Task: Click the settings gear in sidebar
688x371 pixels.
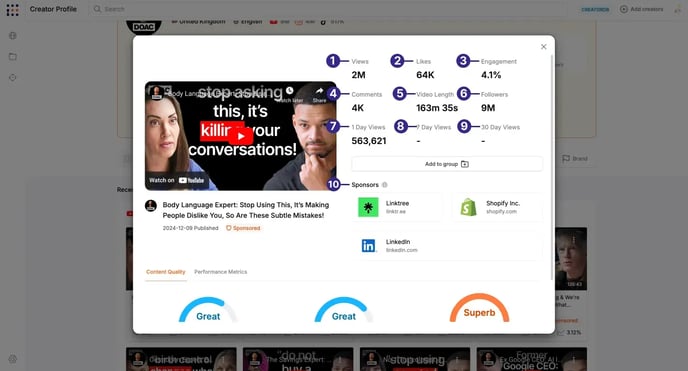Action: point(13,359)
